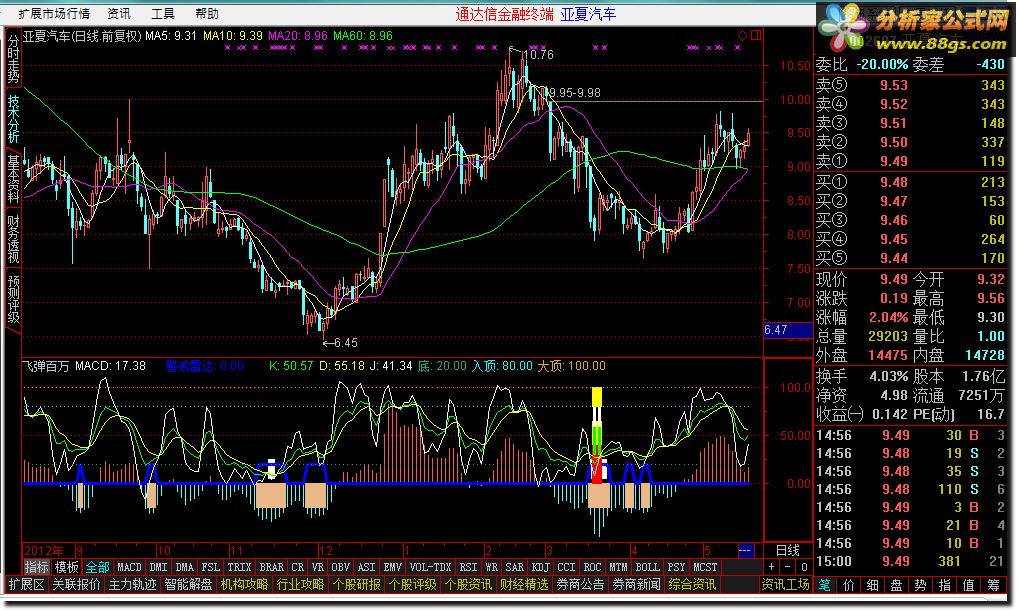Open the 个股评级 tab

coord(412,584)
